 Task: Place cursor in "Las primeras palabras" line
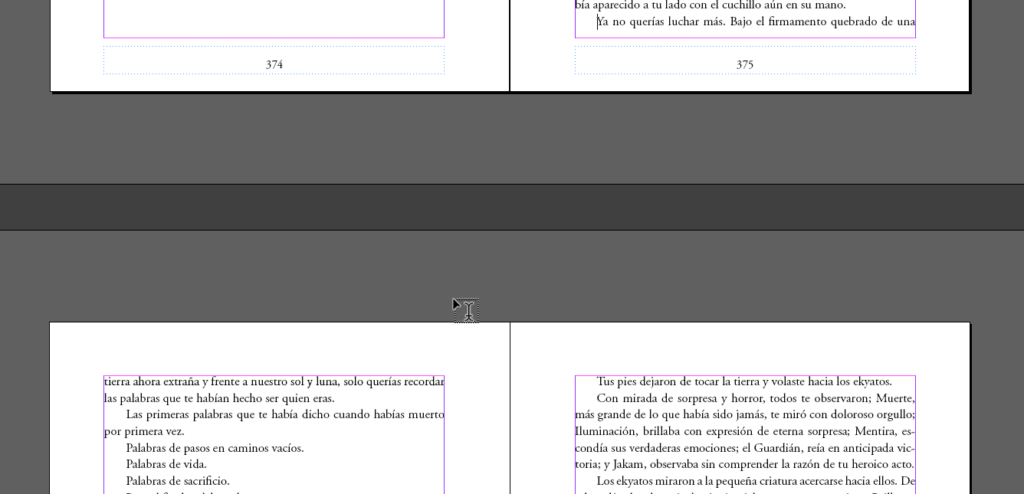(x=284, y=414)
